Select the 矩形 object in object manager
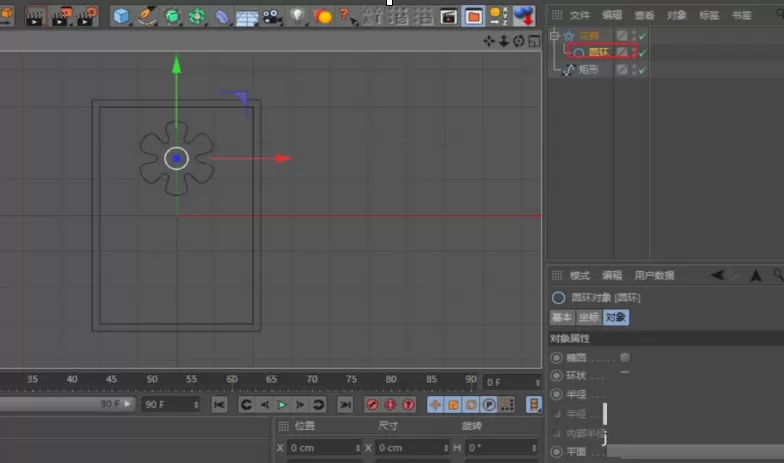This screenshot has width=784, height=463. tap(588, 70)
